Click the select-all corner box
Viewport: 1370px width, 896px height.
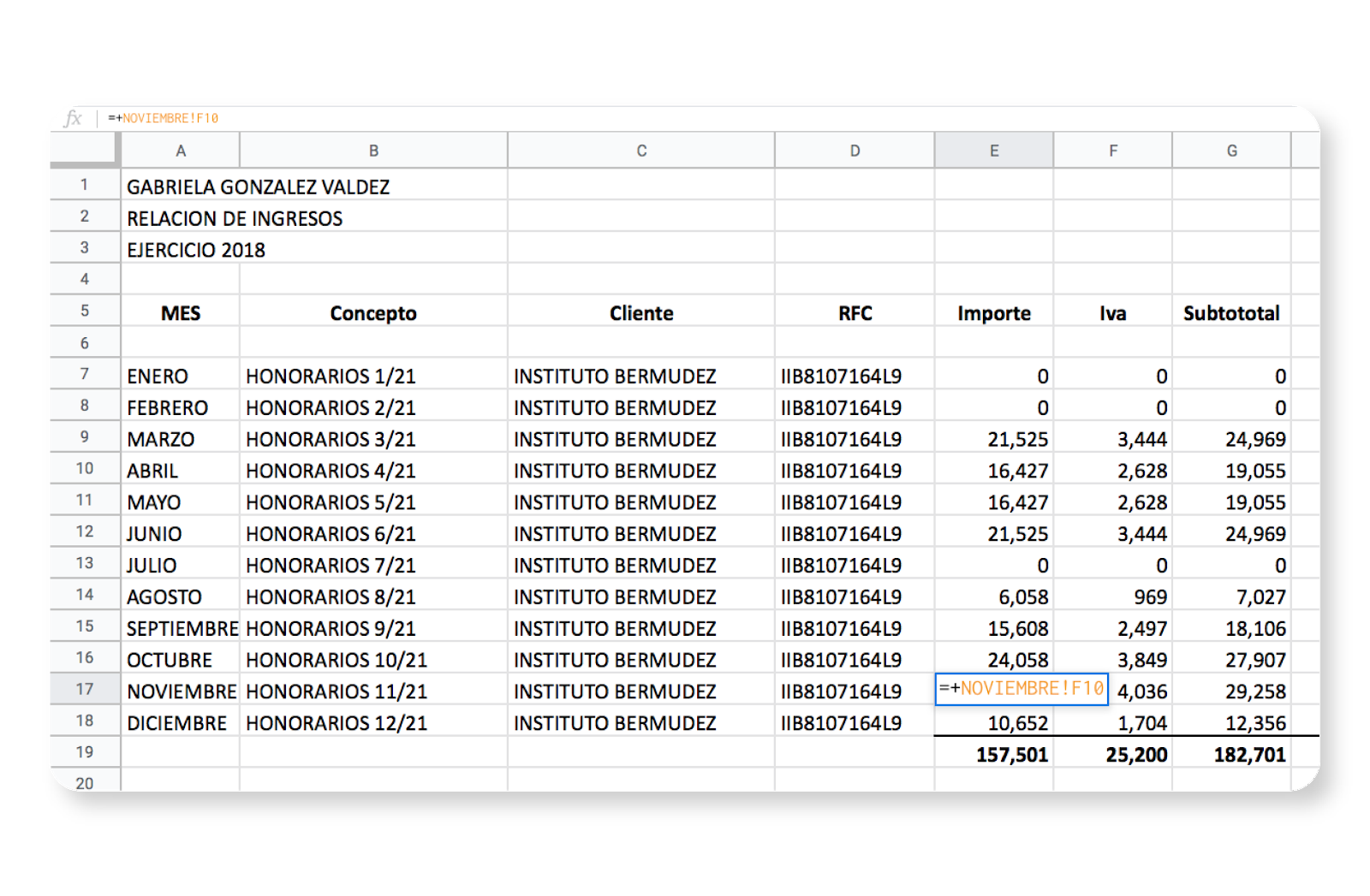click(x=85, y=149)
